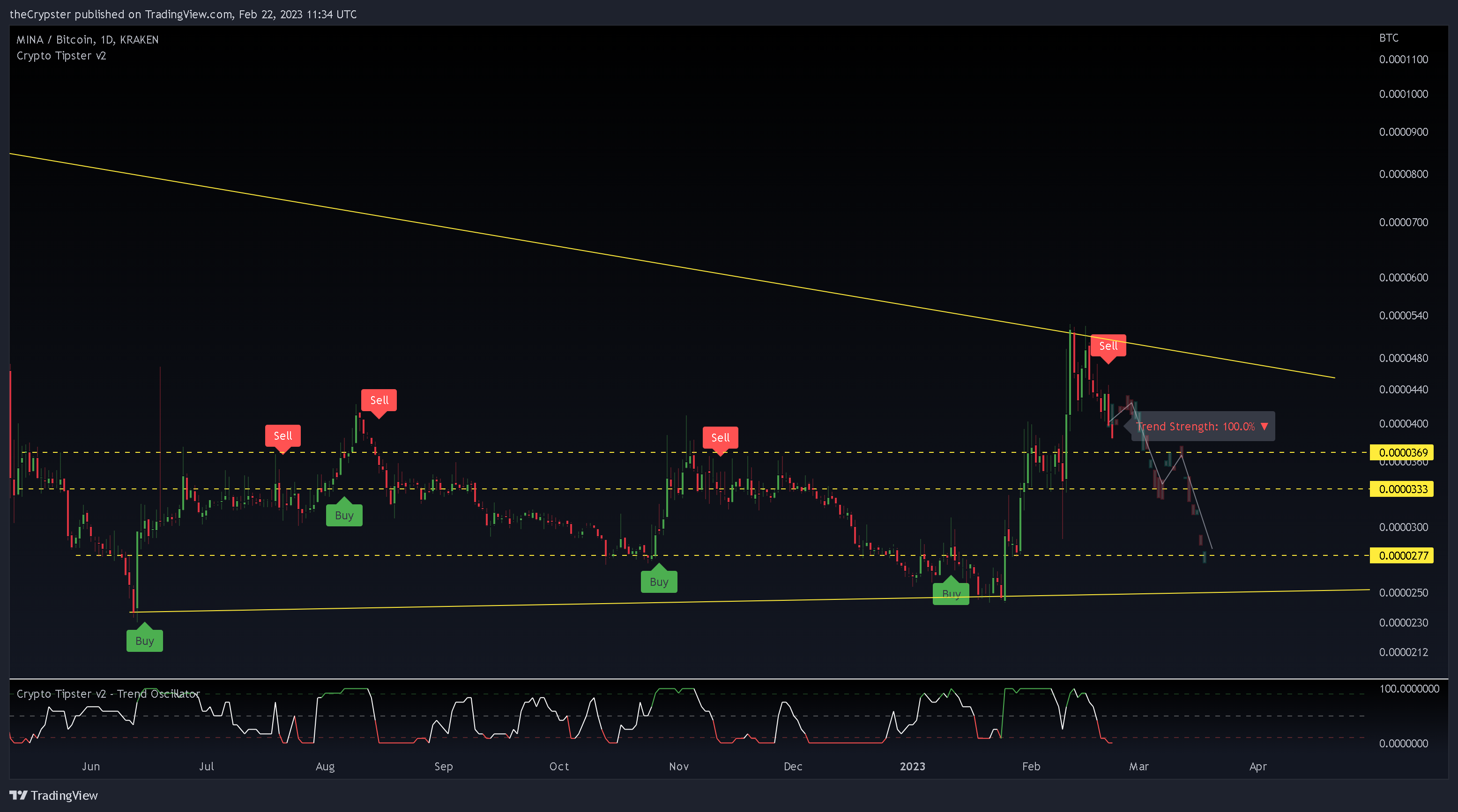1458x812 pixels.
Task: Click the 0.0000212 price axis value
Action: pyautogui.click(x=1403, y=652)
